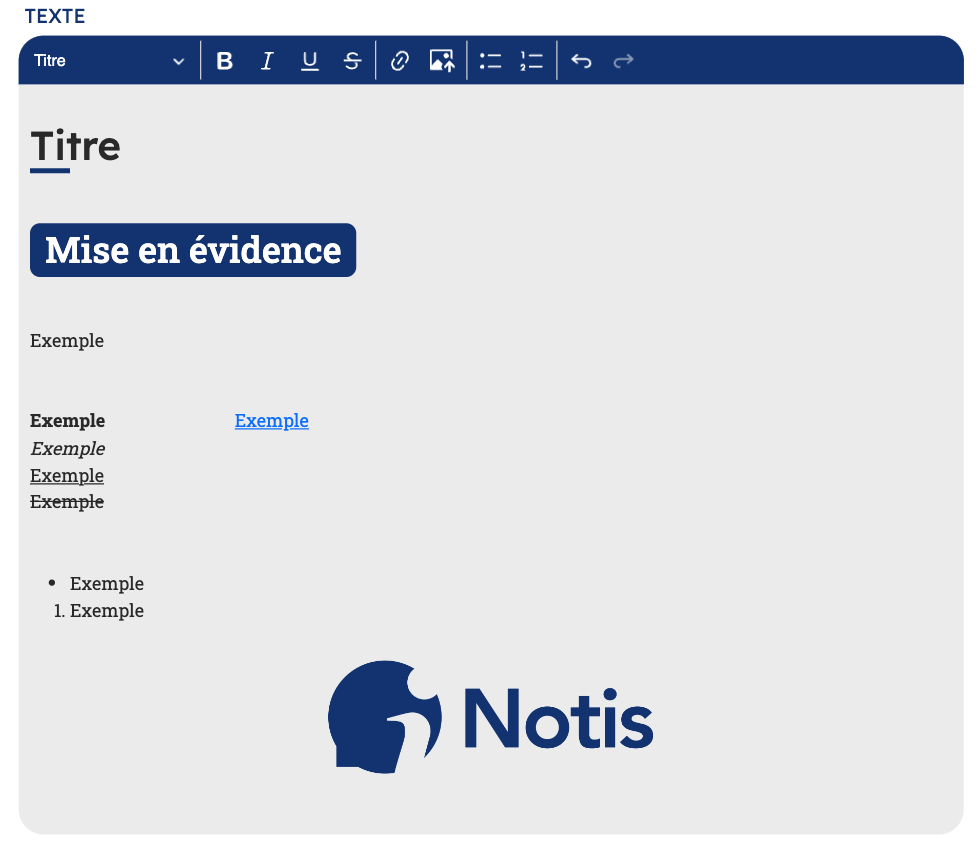Select the Notis logo image

pyautogui.click(x=490, y=717)
